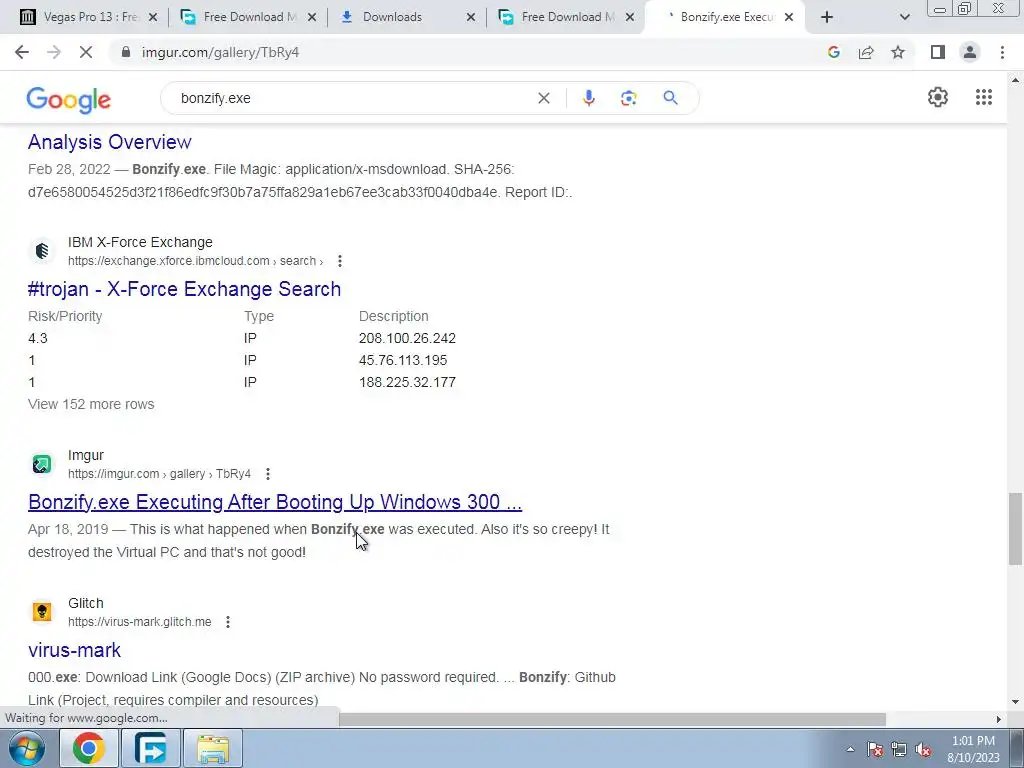This screenshot has width=1024, height=768.
Task: Open Bonzify.exe Executing After Booting Up link
Action: 275,502
